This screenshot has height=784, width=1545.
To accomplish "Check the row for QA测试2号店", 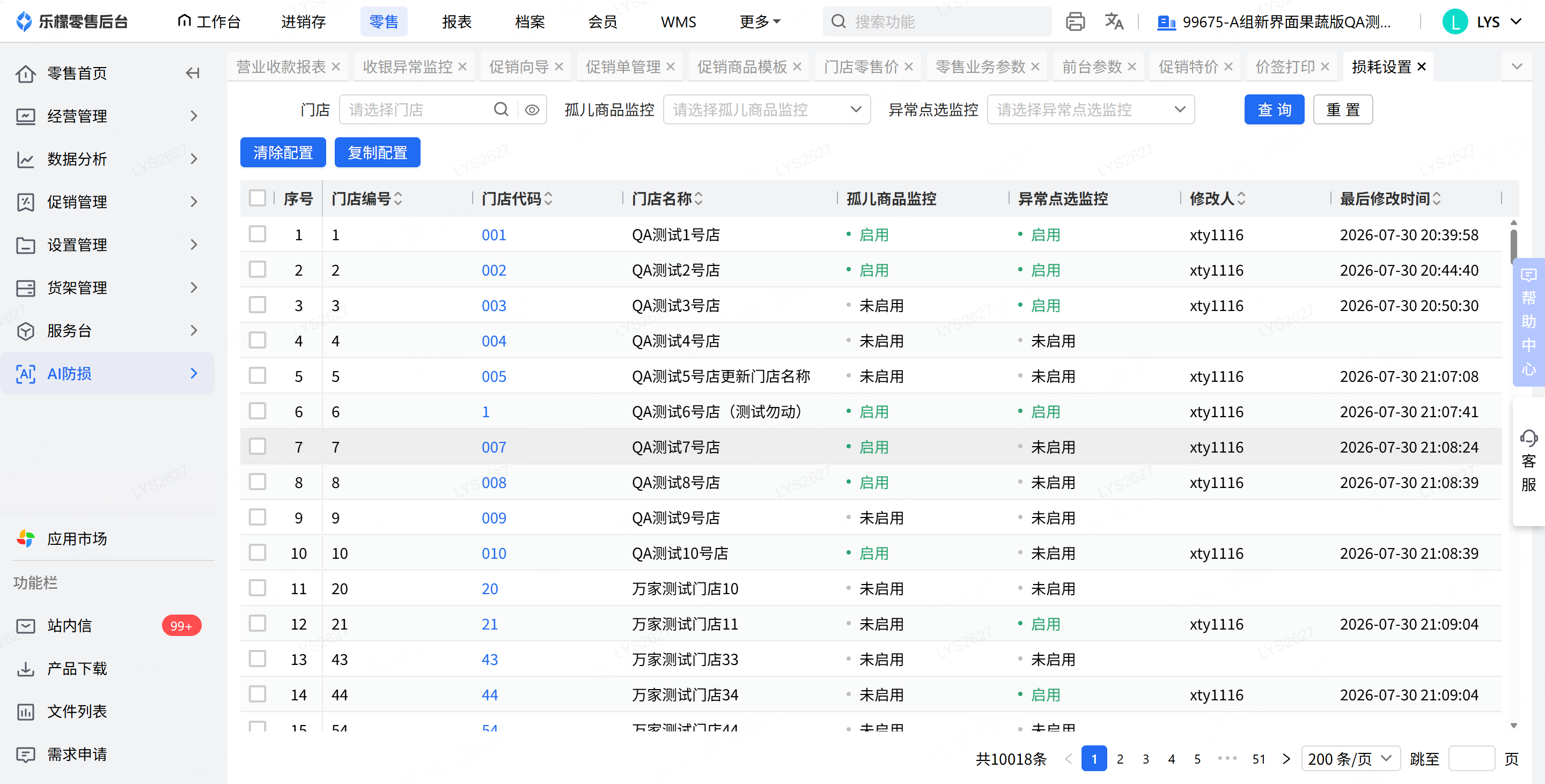I will 257,269.
